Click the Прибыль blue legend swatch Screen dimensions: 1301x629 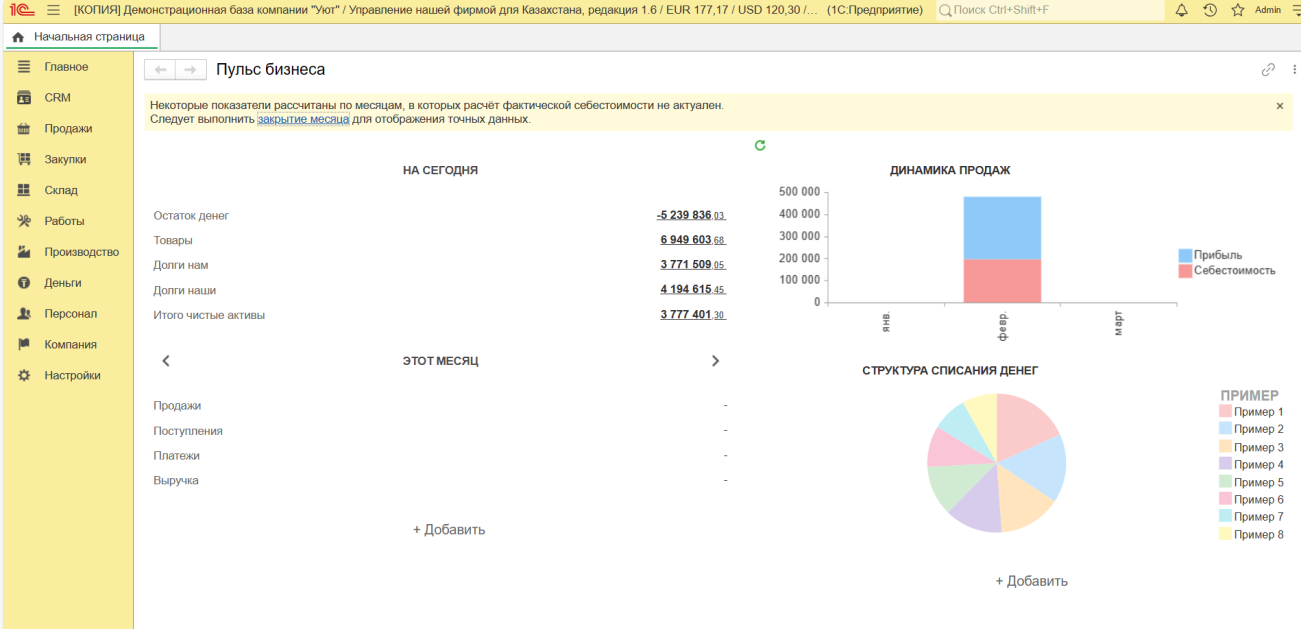1185,255
